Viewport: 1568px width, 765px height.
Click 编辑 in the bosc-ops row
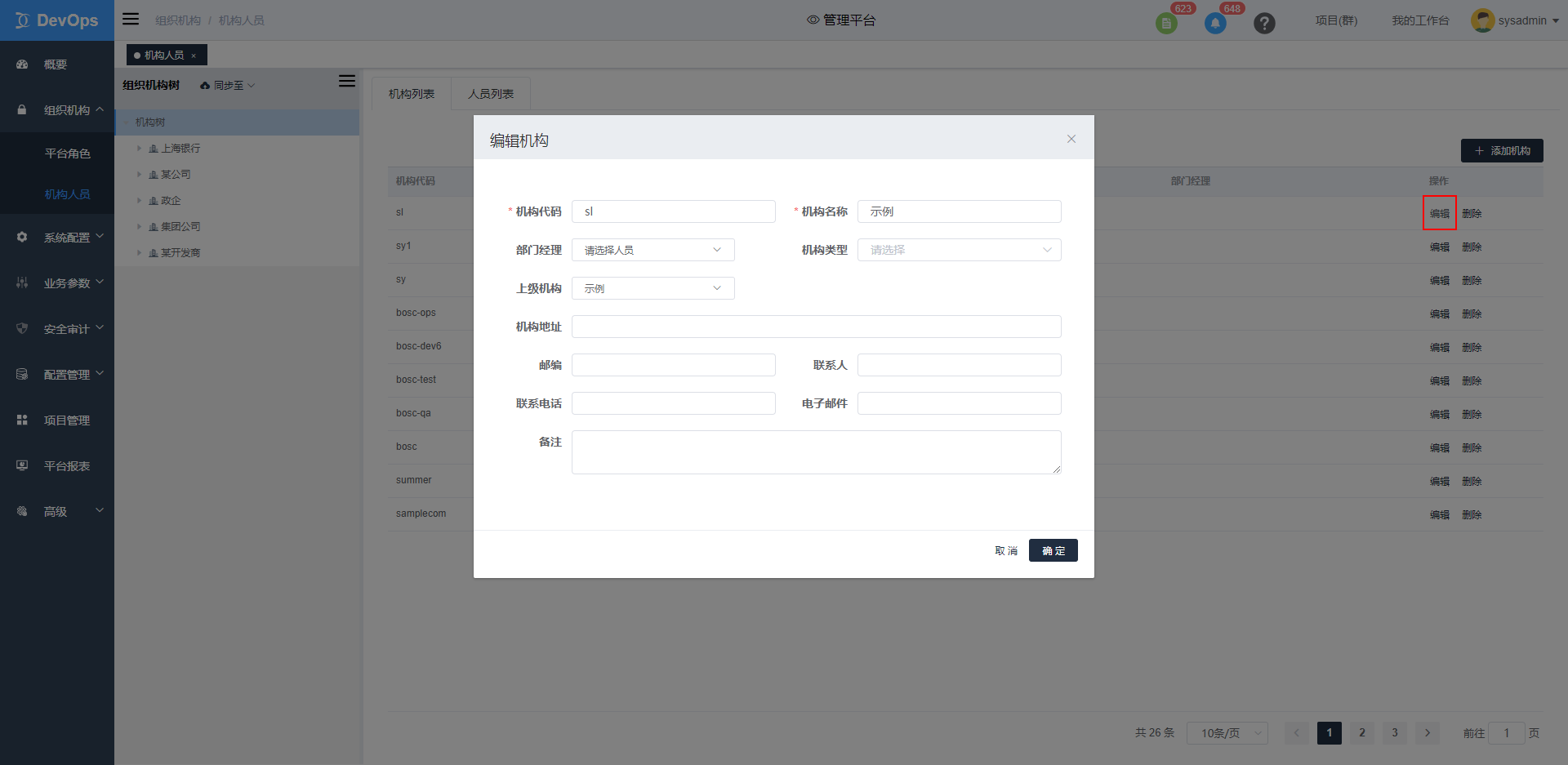(1440, 314)
